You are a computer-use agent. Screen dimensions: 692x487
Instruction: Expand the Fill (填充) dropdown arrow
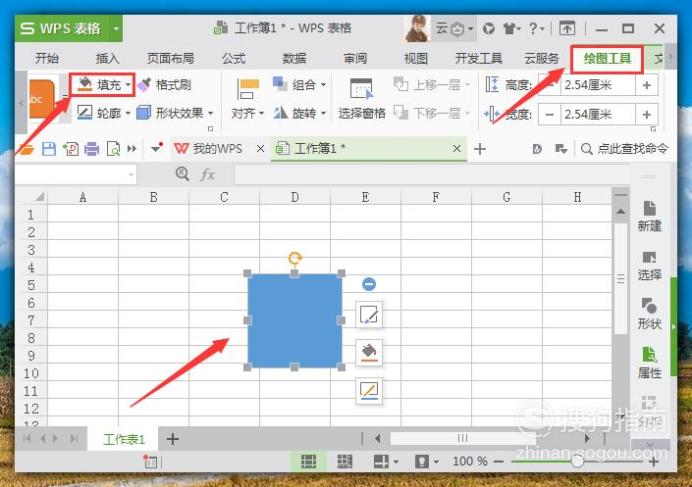pyautogui.click(x=128, y=85)
